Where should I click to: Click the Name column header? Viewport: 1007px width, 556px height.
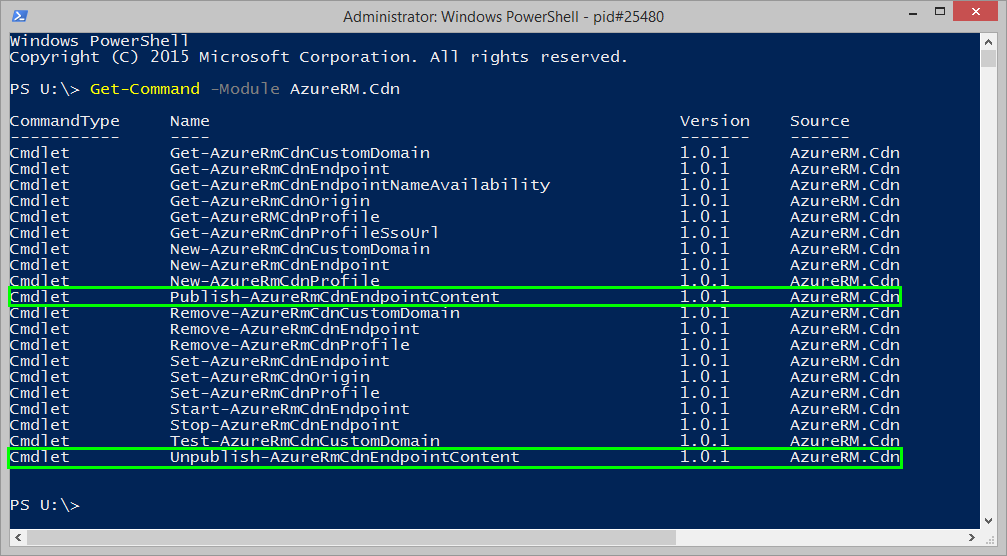(x=189, y=121)
